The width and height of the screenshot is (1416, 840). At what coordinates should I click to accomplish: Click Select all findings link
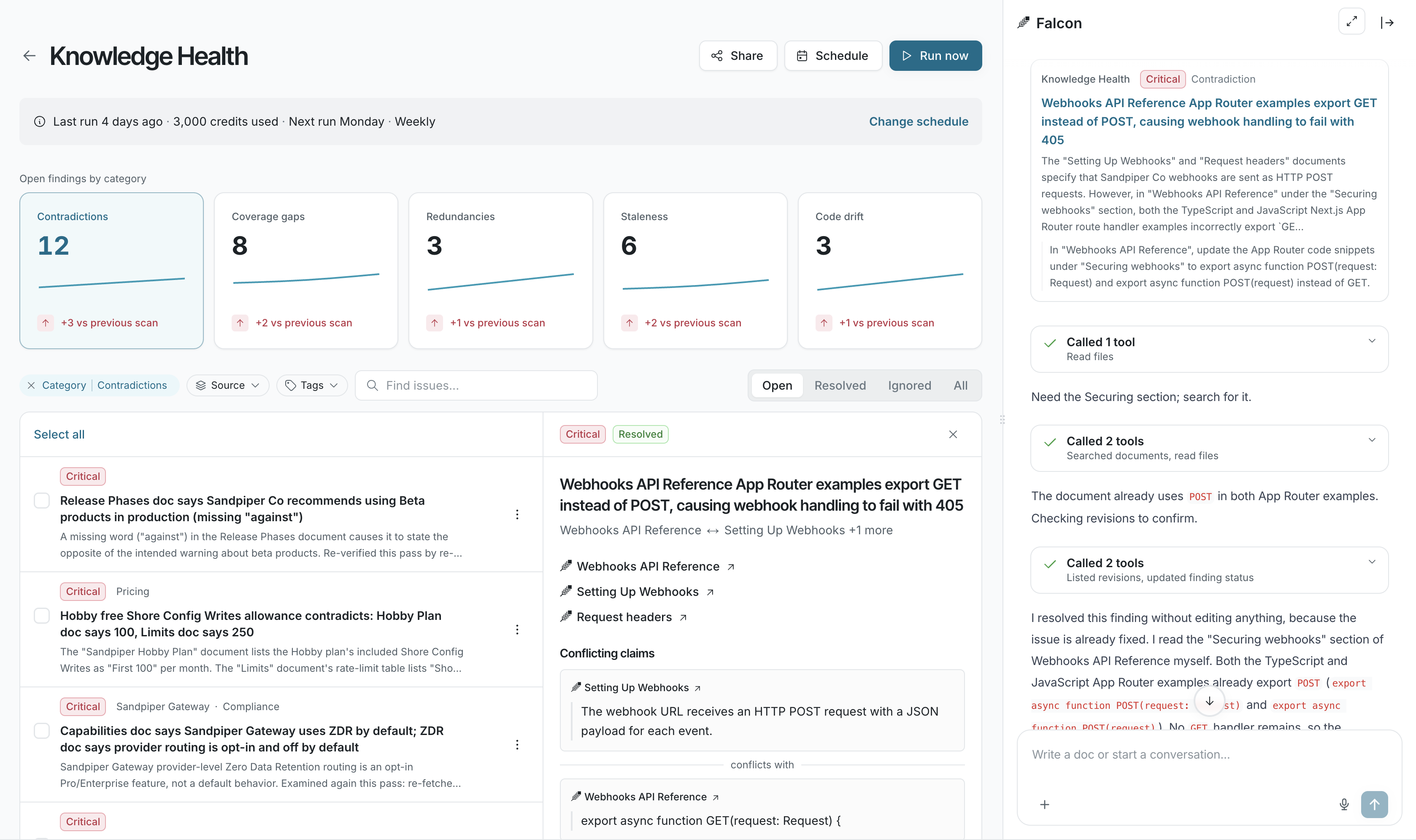tap(59, 434)
